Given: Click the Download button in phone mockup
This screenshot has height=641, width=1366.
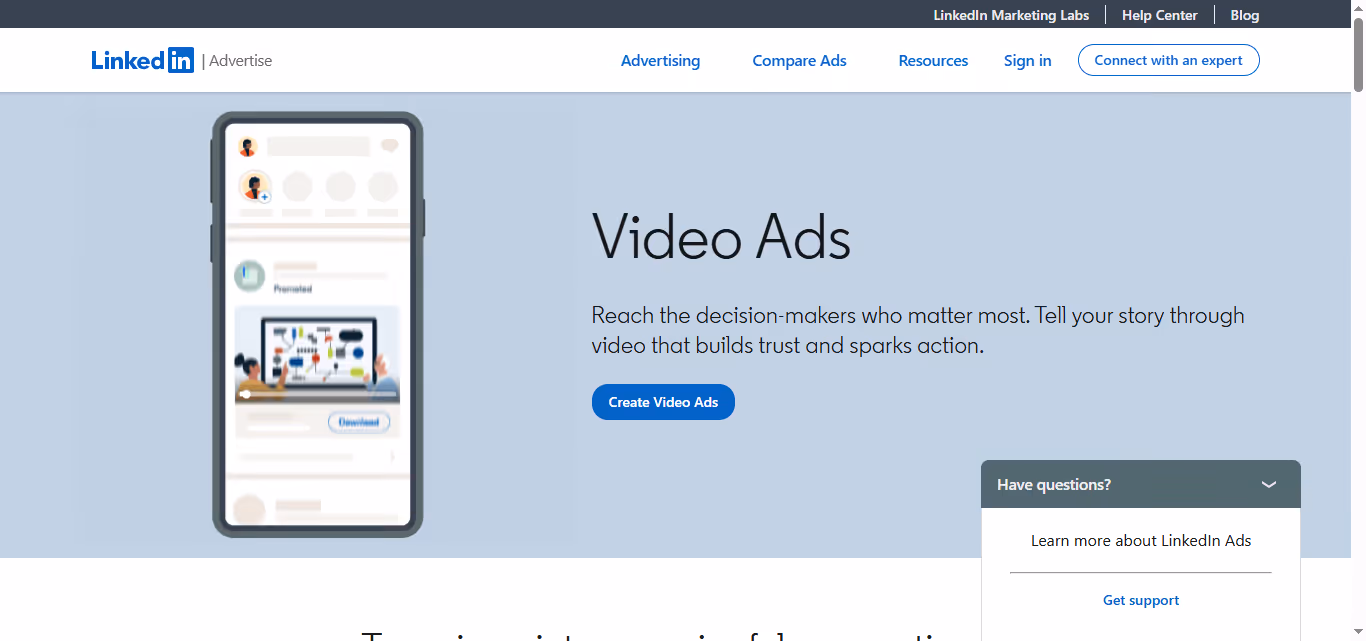Looking at the screenshot, I should point(358,422).
